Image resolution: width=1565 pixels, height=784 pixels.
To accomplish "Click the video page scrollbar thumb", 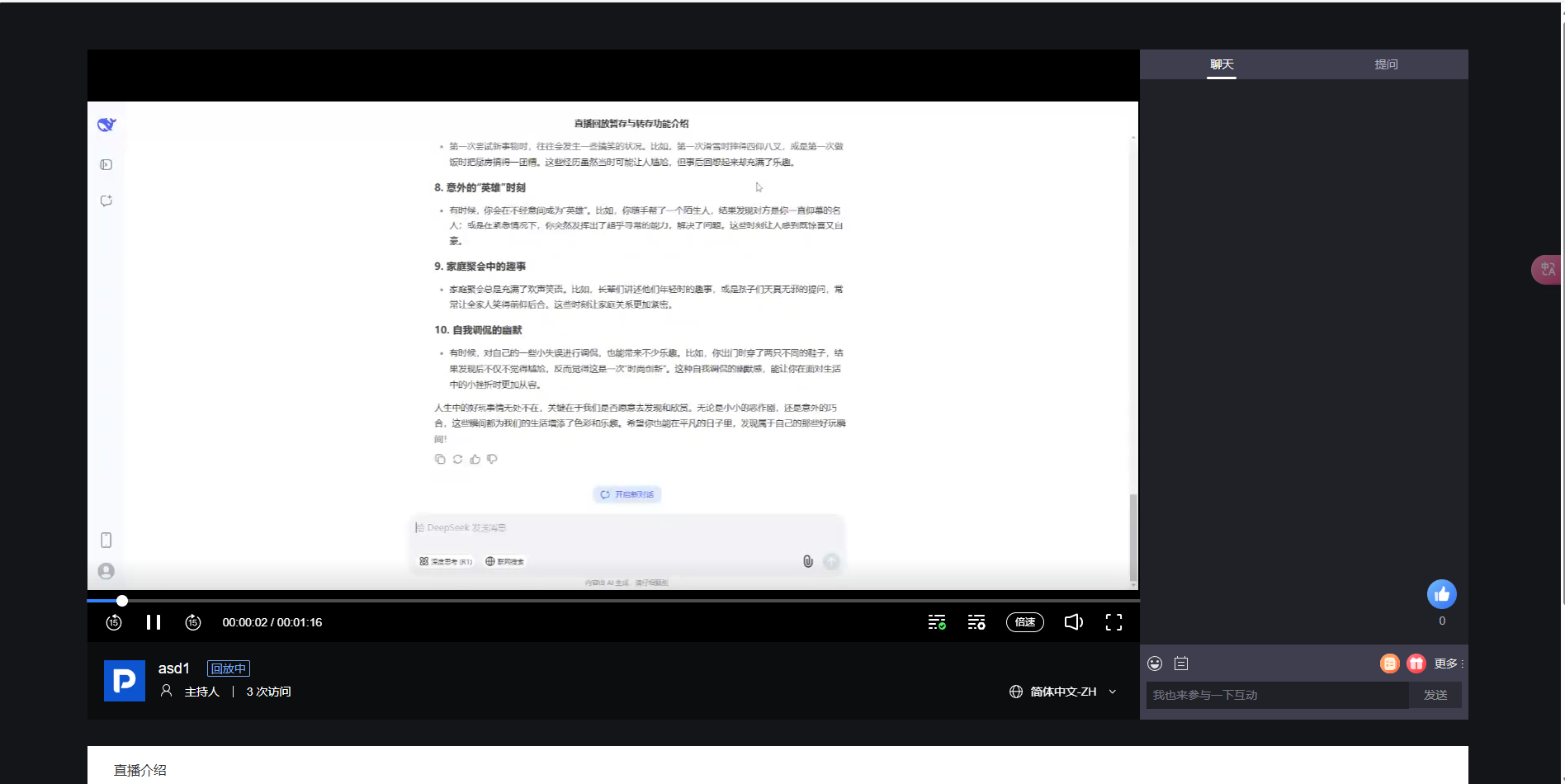I will pos(1133,537).
